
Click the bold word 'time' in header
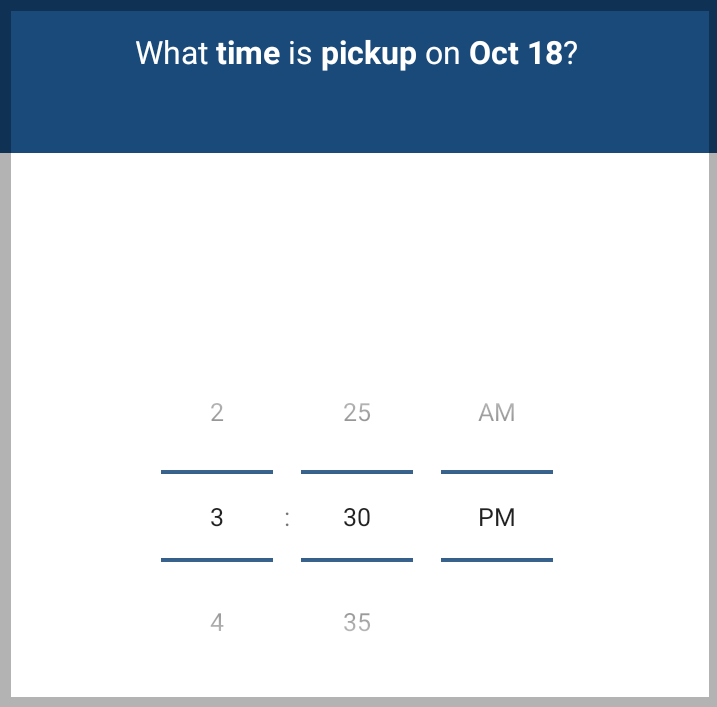[248, 53]
